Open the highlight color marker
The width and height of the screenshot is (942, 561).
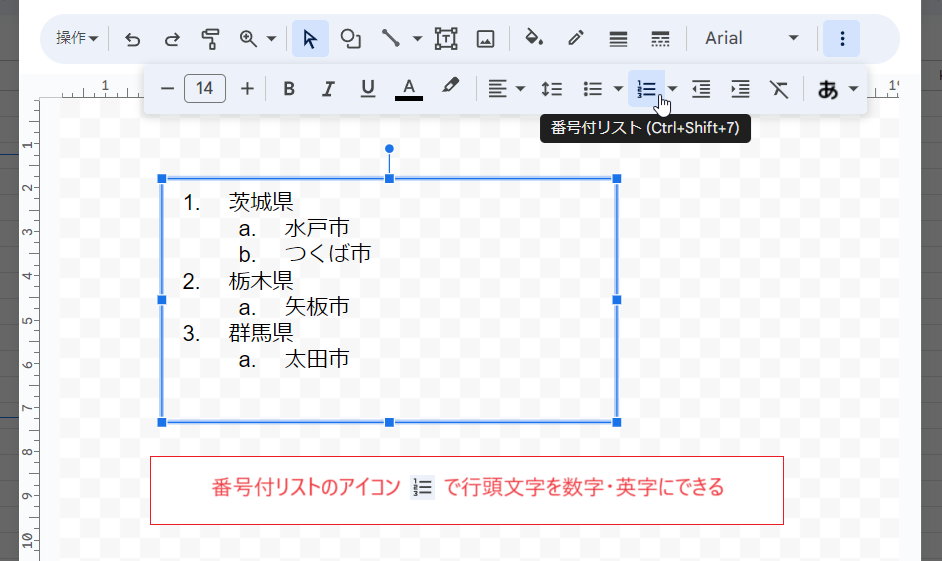pyautogui.click(x=451, y=87)
